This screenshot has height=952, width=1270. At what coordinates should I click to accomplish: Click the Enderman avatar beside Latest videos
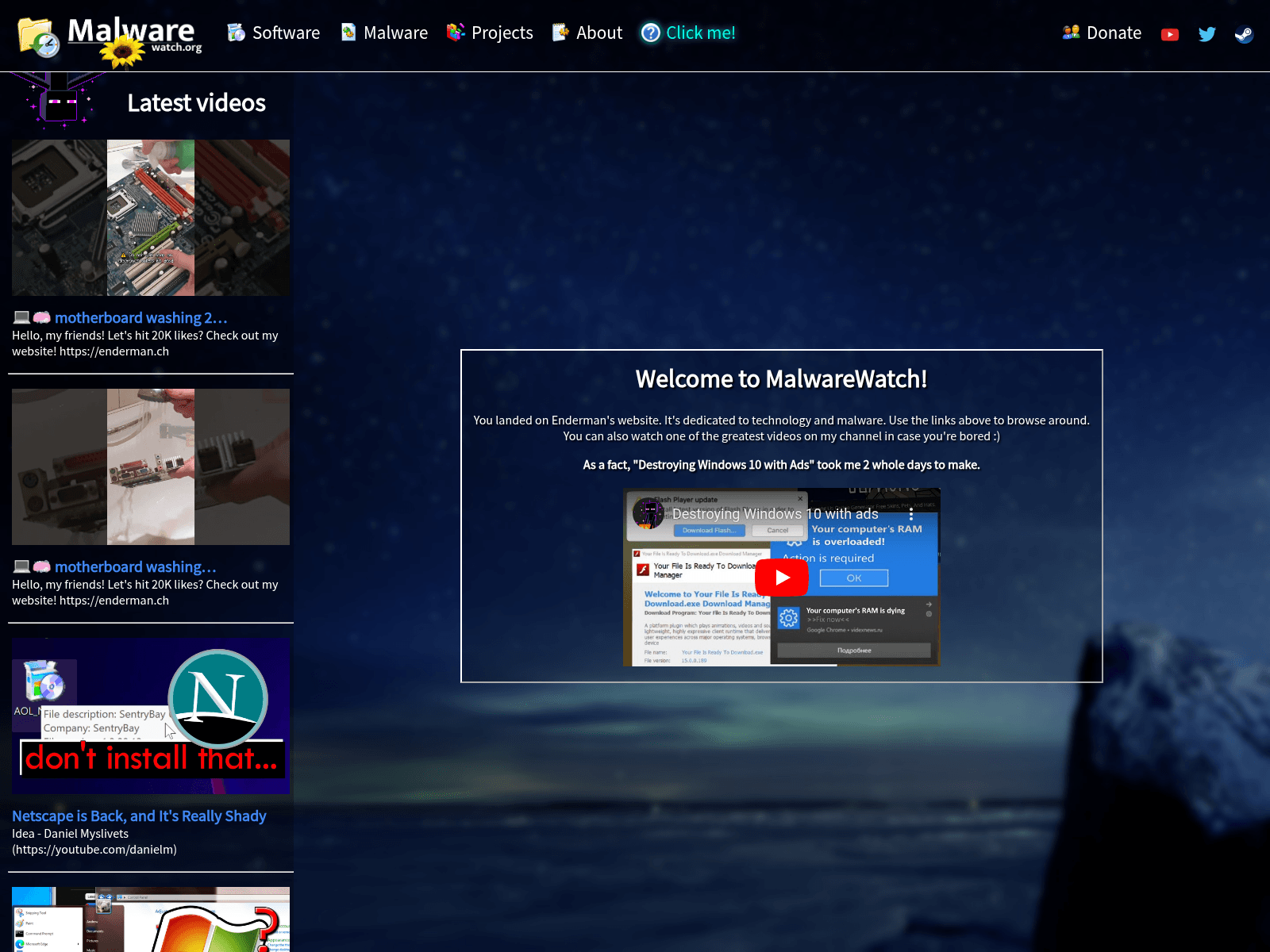[x=59, y=102]
